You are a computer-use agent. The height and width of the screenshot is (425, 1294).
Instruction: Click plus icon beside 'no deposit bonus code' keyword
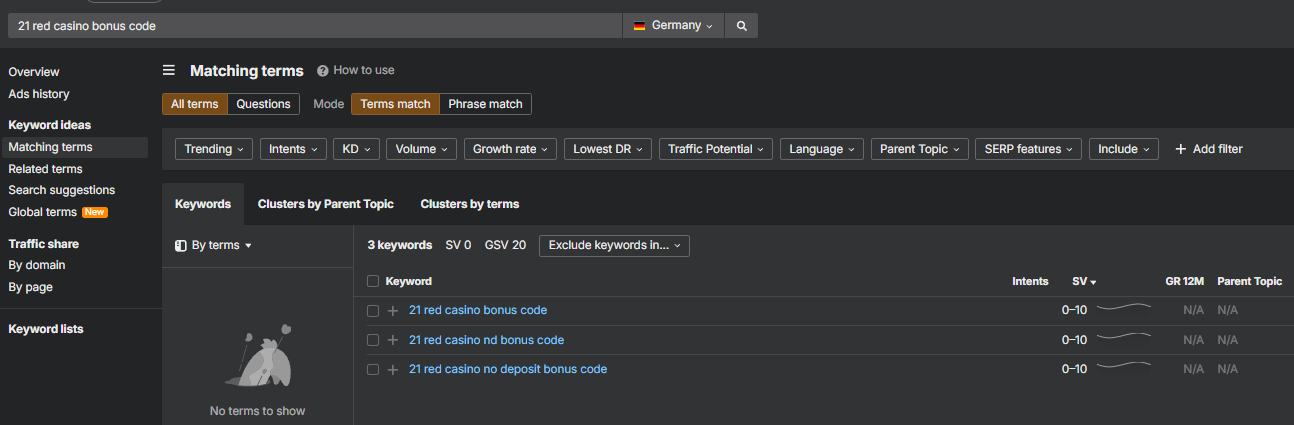click(393, 370)
